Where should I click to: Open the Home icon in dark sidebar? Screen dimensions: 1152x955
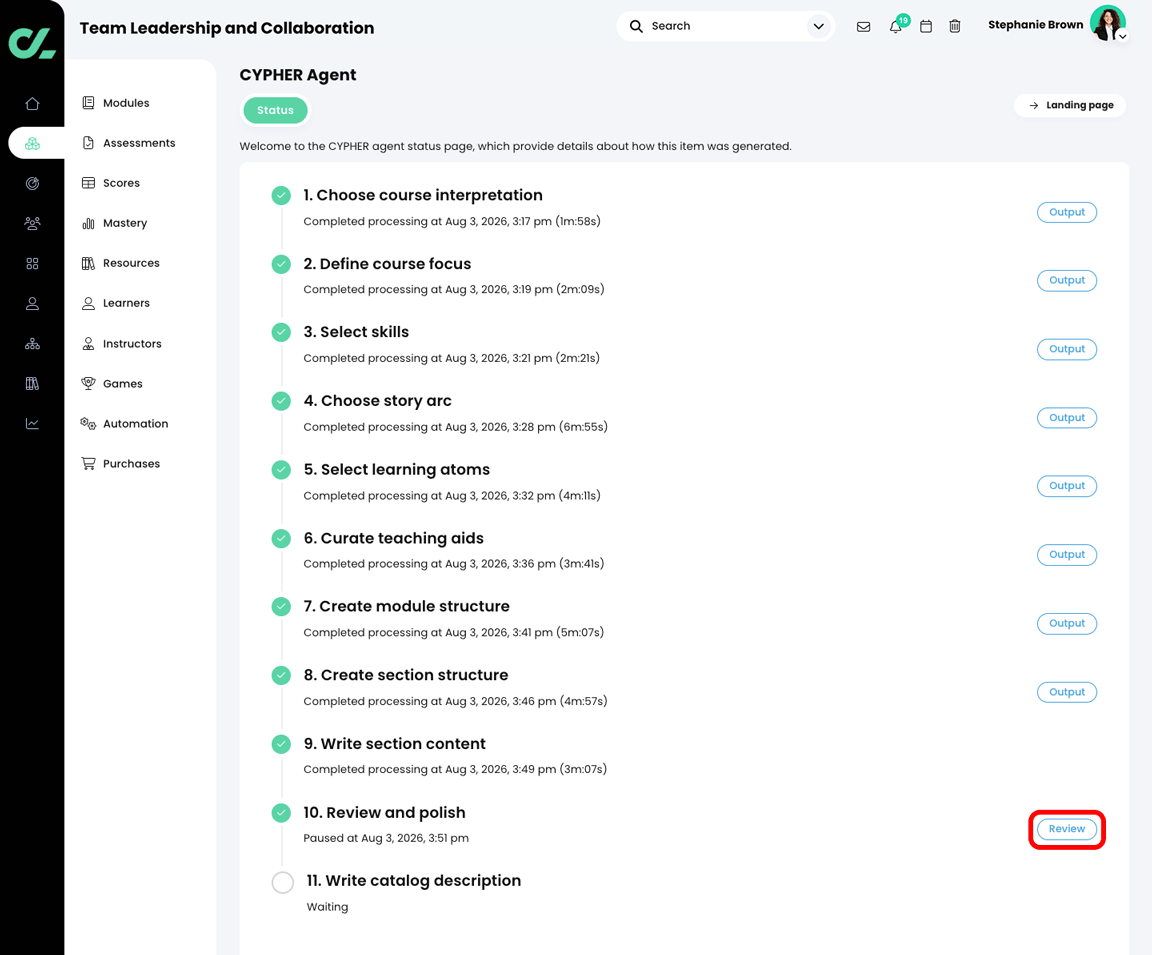(32, 104)
